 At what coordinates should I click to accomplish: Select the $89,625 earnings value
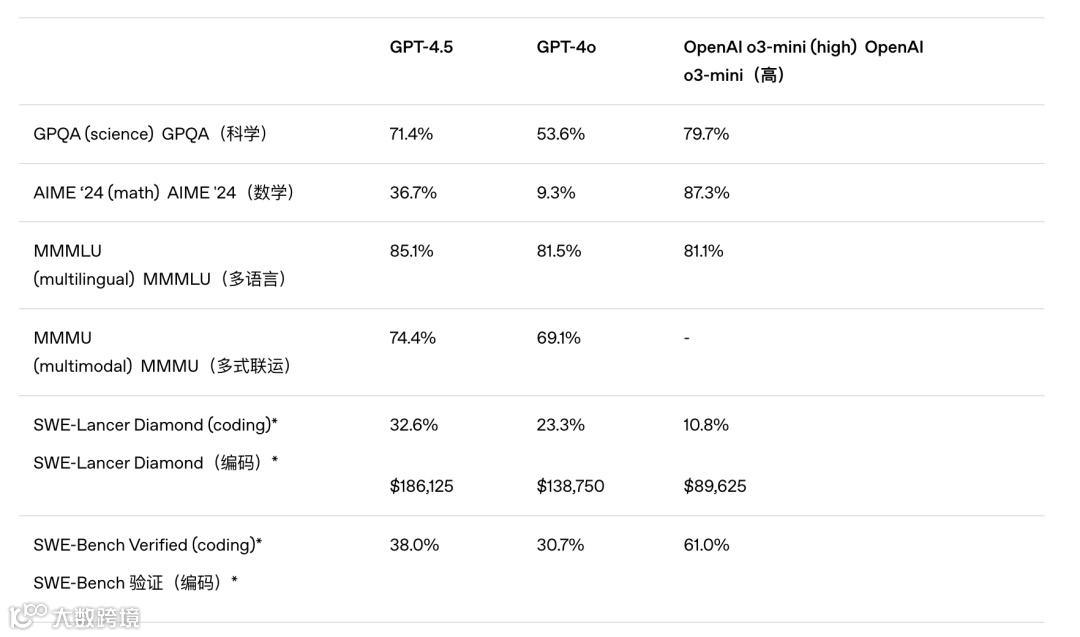(x=715, y=486)
